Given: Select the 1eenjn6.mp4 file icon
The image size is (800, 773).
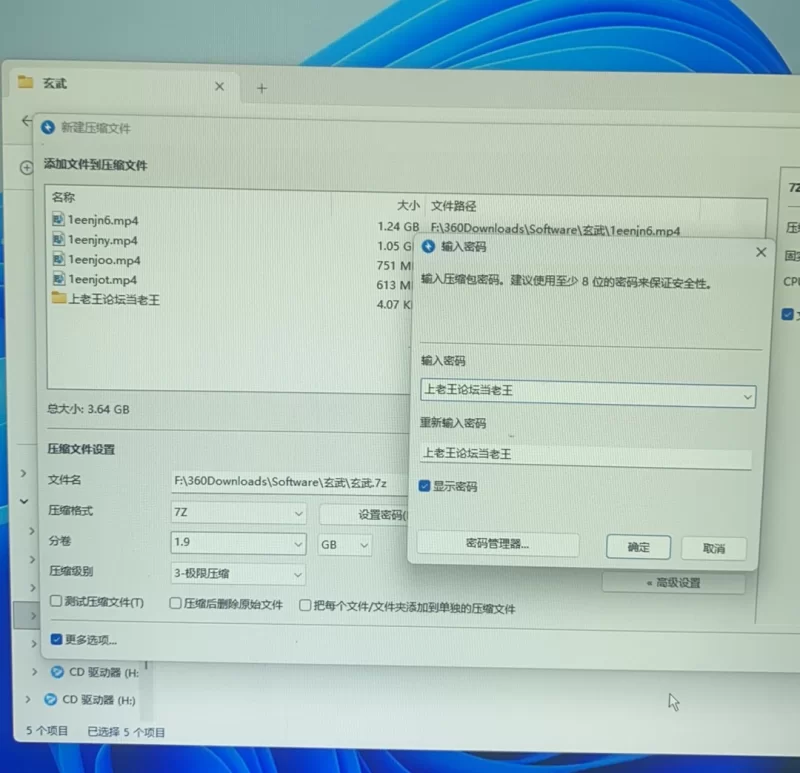Looking at the screenshot, I should click(x=58, y=220).
